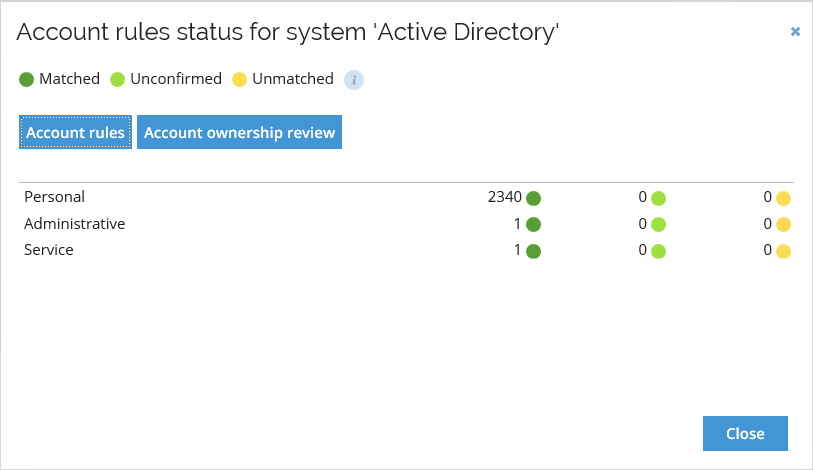The image size is (813, 470).
Task: Select the Administrative account rule row
Action: 406,224
